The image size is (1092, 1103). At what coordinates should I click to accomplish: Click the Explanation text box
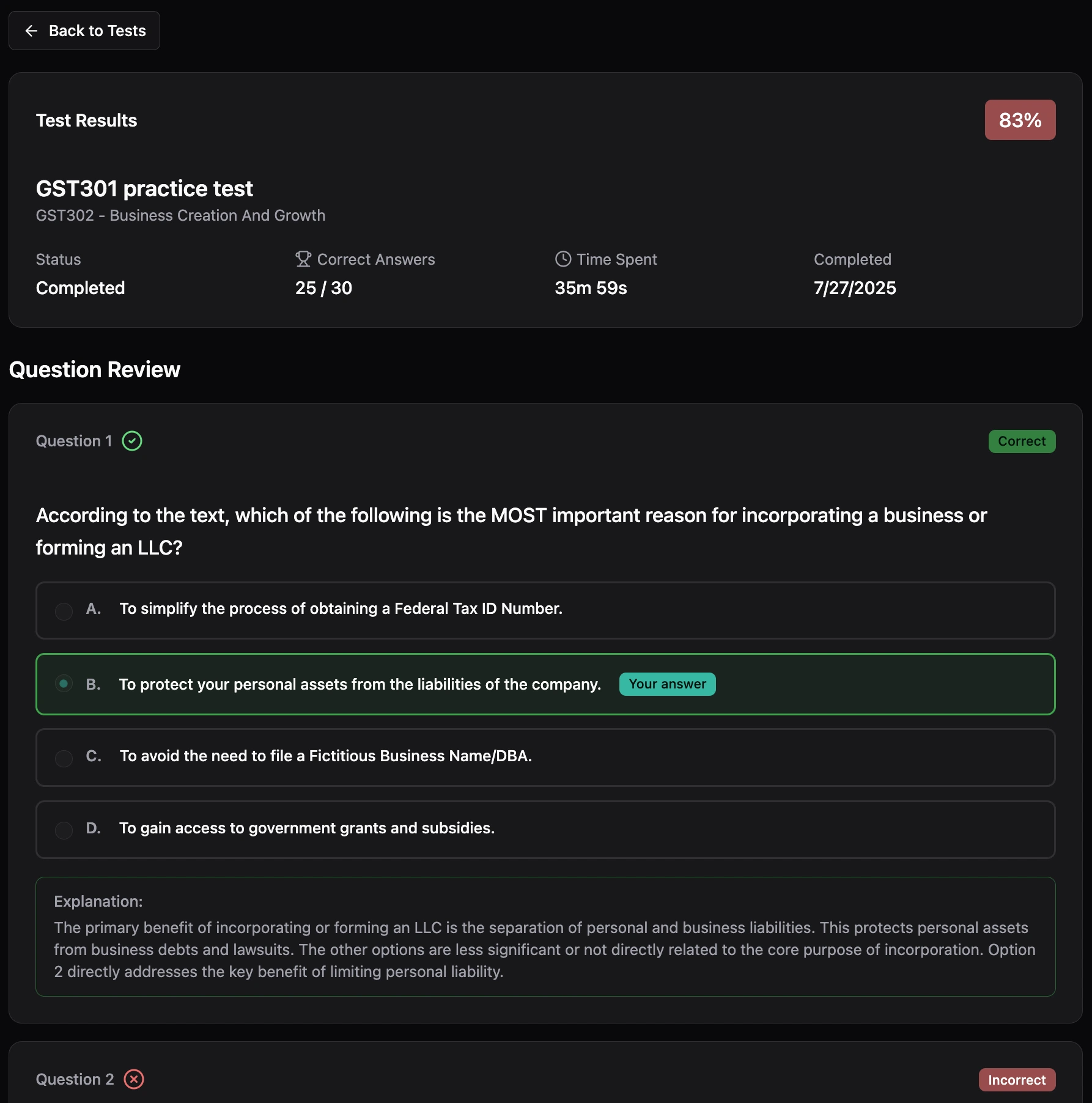(545, 937)
